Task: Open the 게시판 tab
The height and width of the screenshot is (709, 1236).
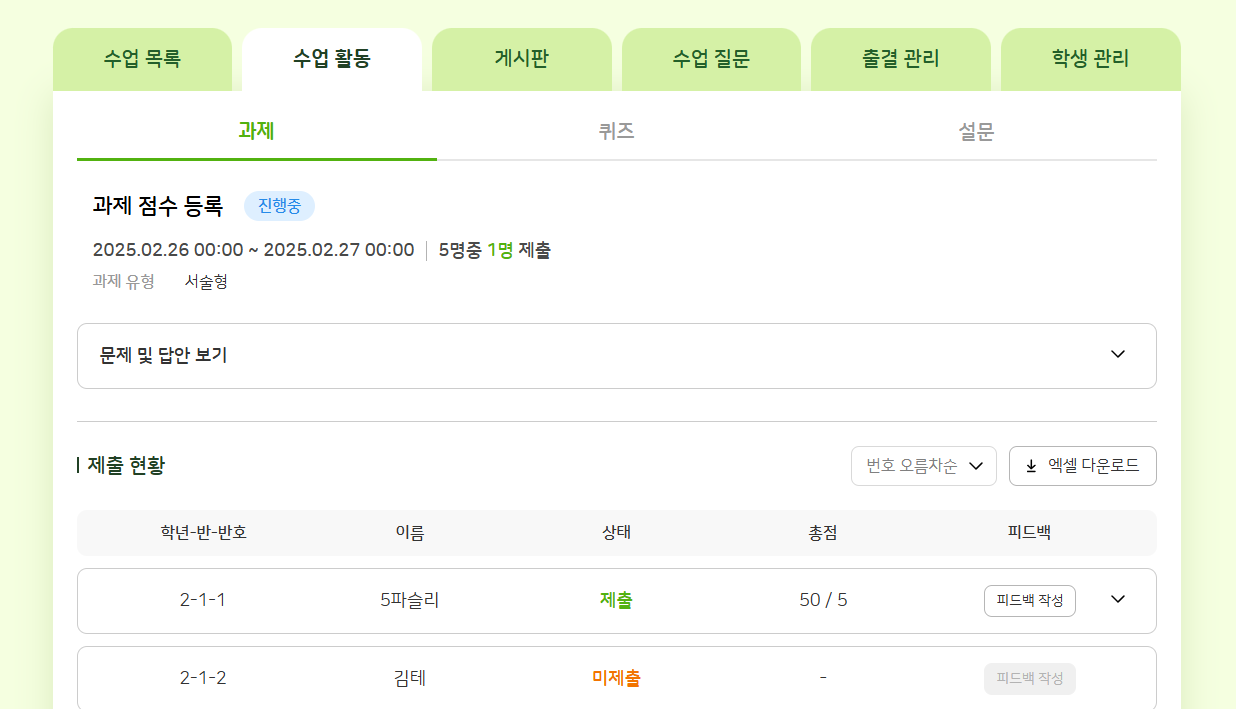Action: 521,59
